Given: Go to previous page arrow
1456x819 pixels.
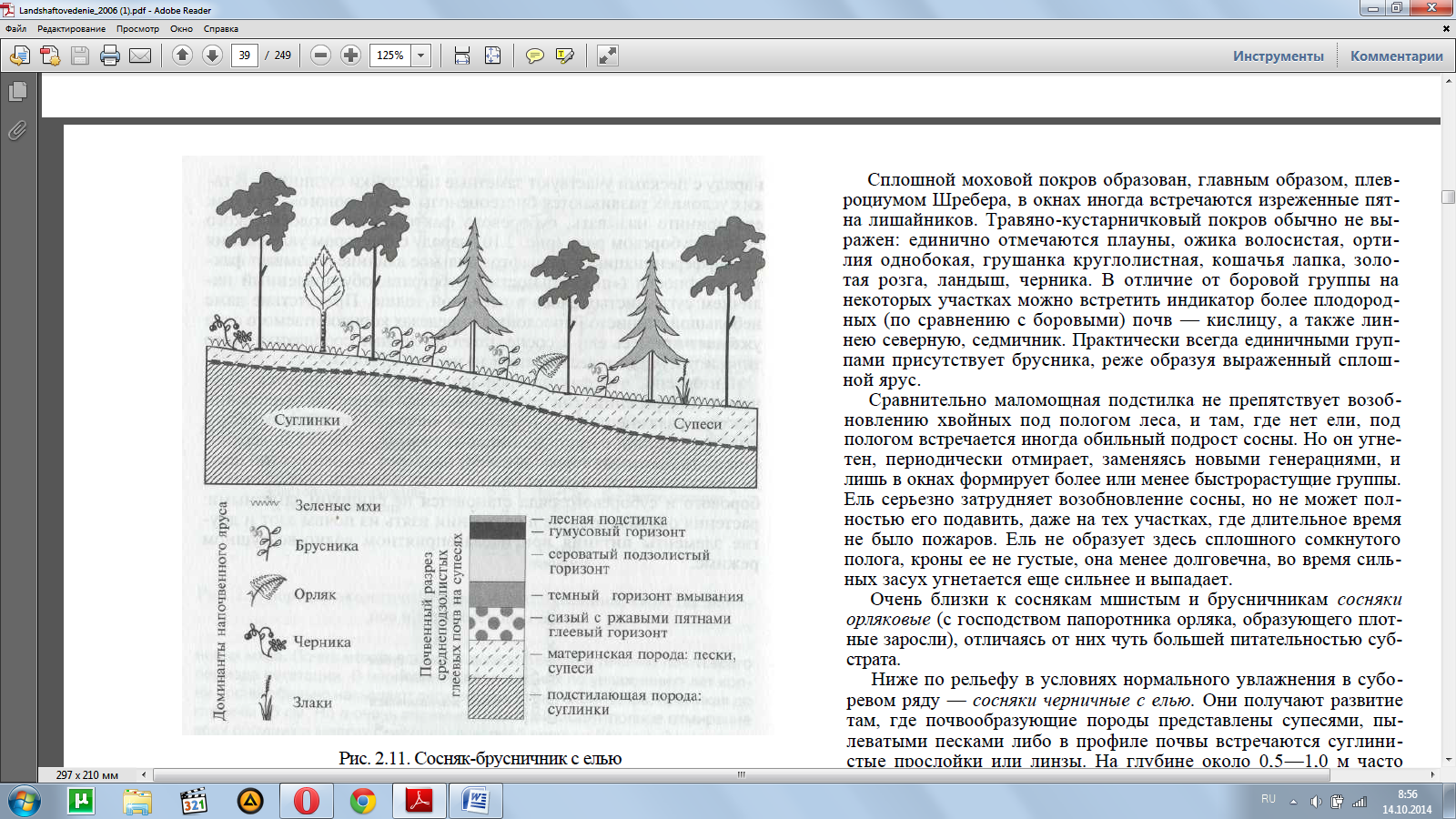Looking at the screenshot, I should point(182,56).
